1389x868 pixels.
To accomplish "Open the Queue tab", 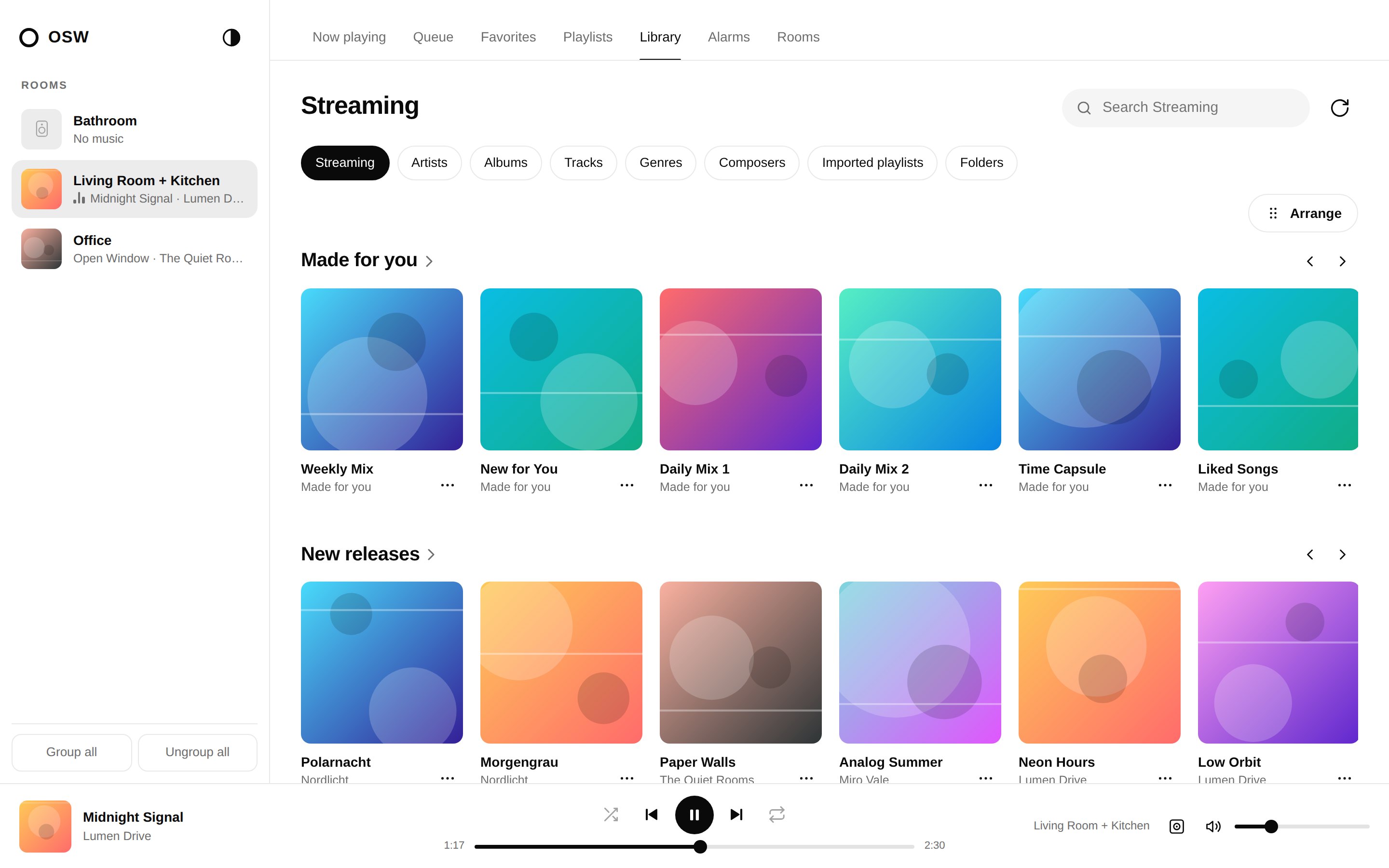I will 433,37.
